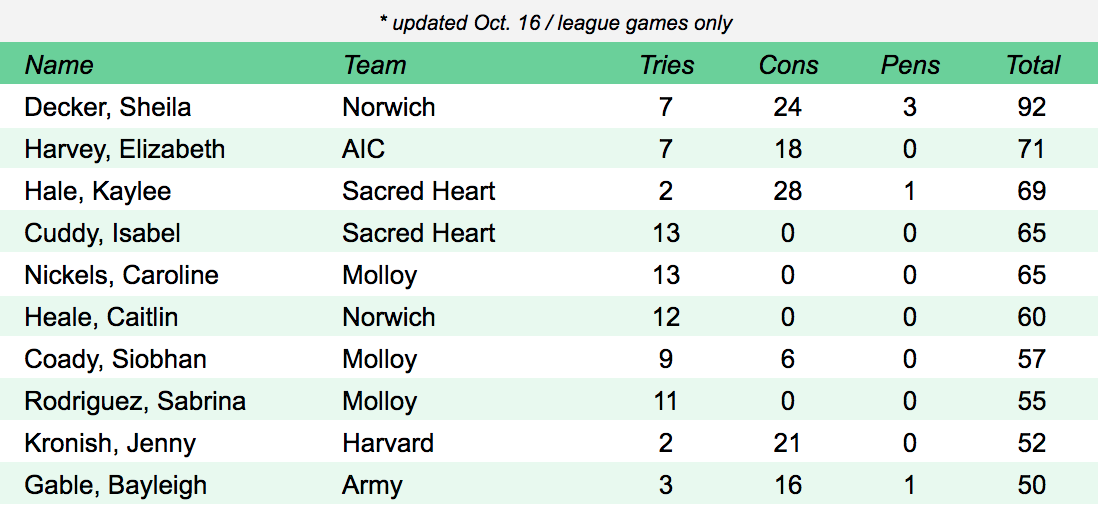Select the Decker, Sheila name cell
The height and width of the screenshot is (510, 1098).
(x=108, y=108)
